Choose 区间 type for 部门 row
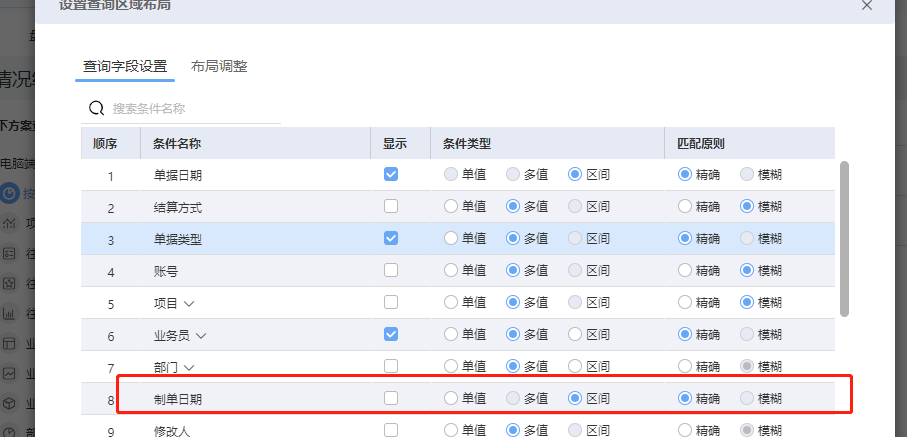Image resolution: width=907 pixels, height=437 pixels. tap(575, 367)
